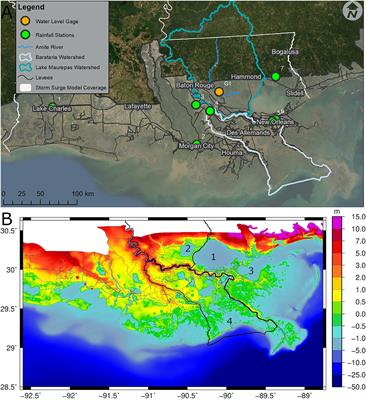The height and width of the screenshot is (400, 366).
Task: Click region number 1 on the elevation map
Action: tap(214, 256)
